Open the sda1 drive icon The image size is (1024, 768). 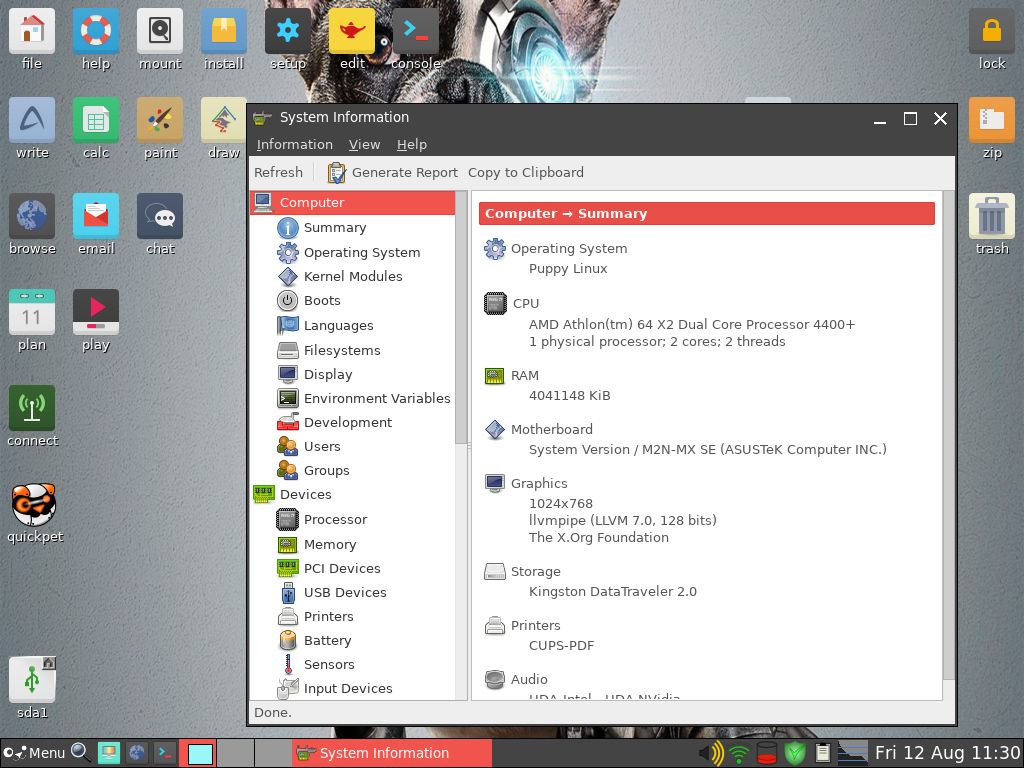coord(32,688)
